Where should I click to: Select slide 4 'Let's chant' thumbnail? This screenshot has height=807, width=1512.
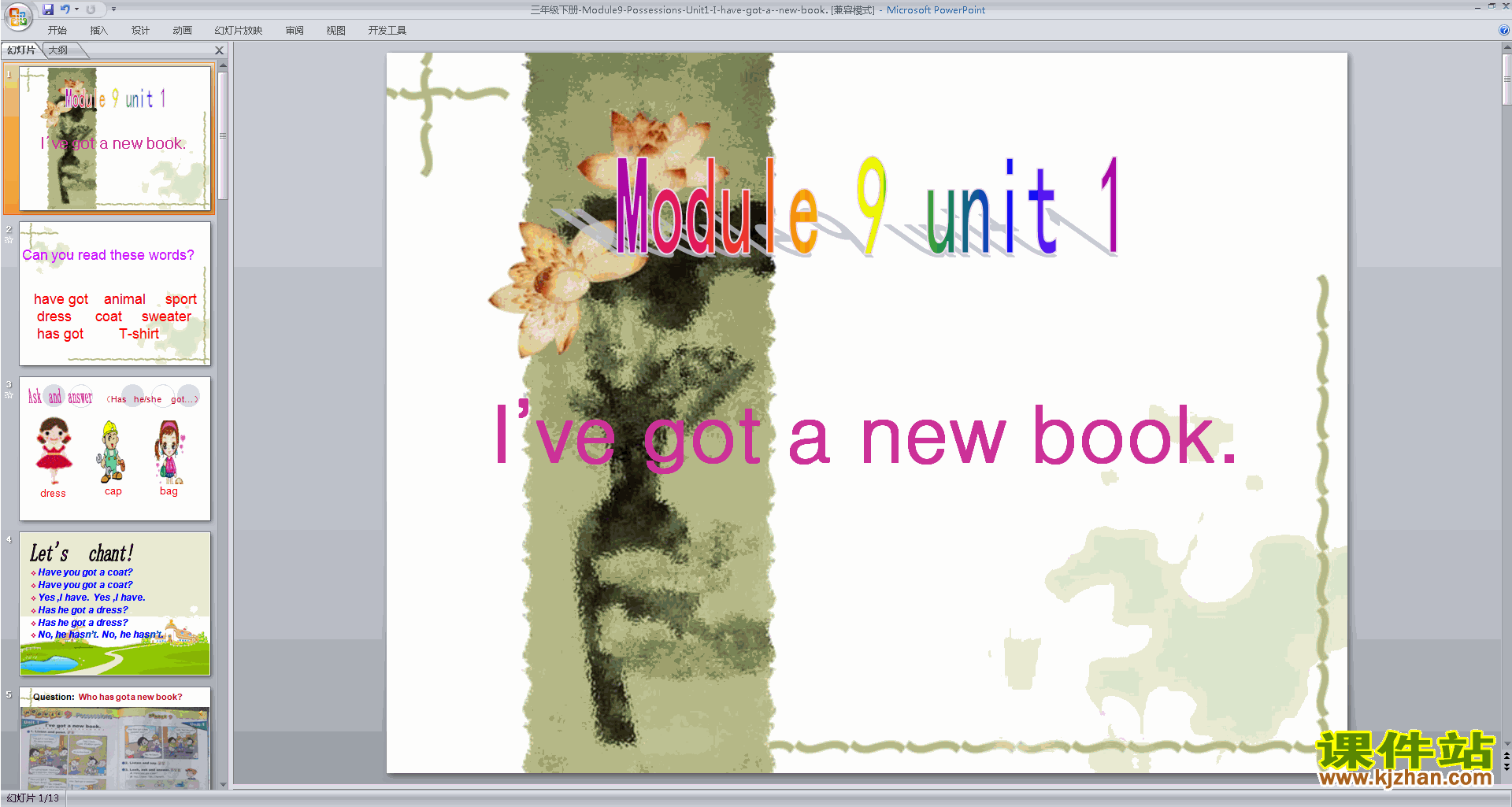tap(115, 603)
